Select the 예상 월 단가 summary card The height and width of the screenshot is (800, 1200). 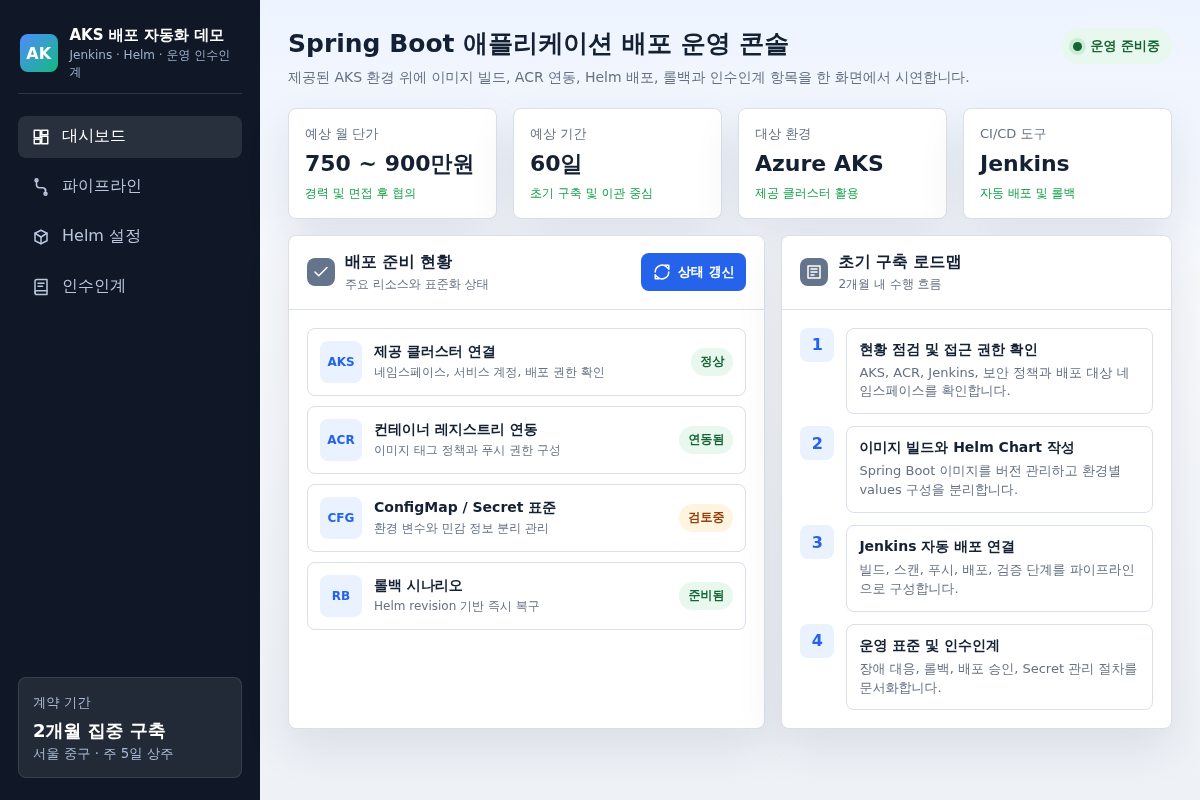tap(392, 164)
